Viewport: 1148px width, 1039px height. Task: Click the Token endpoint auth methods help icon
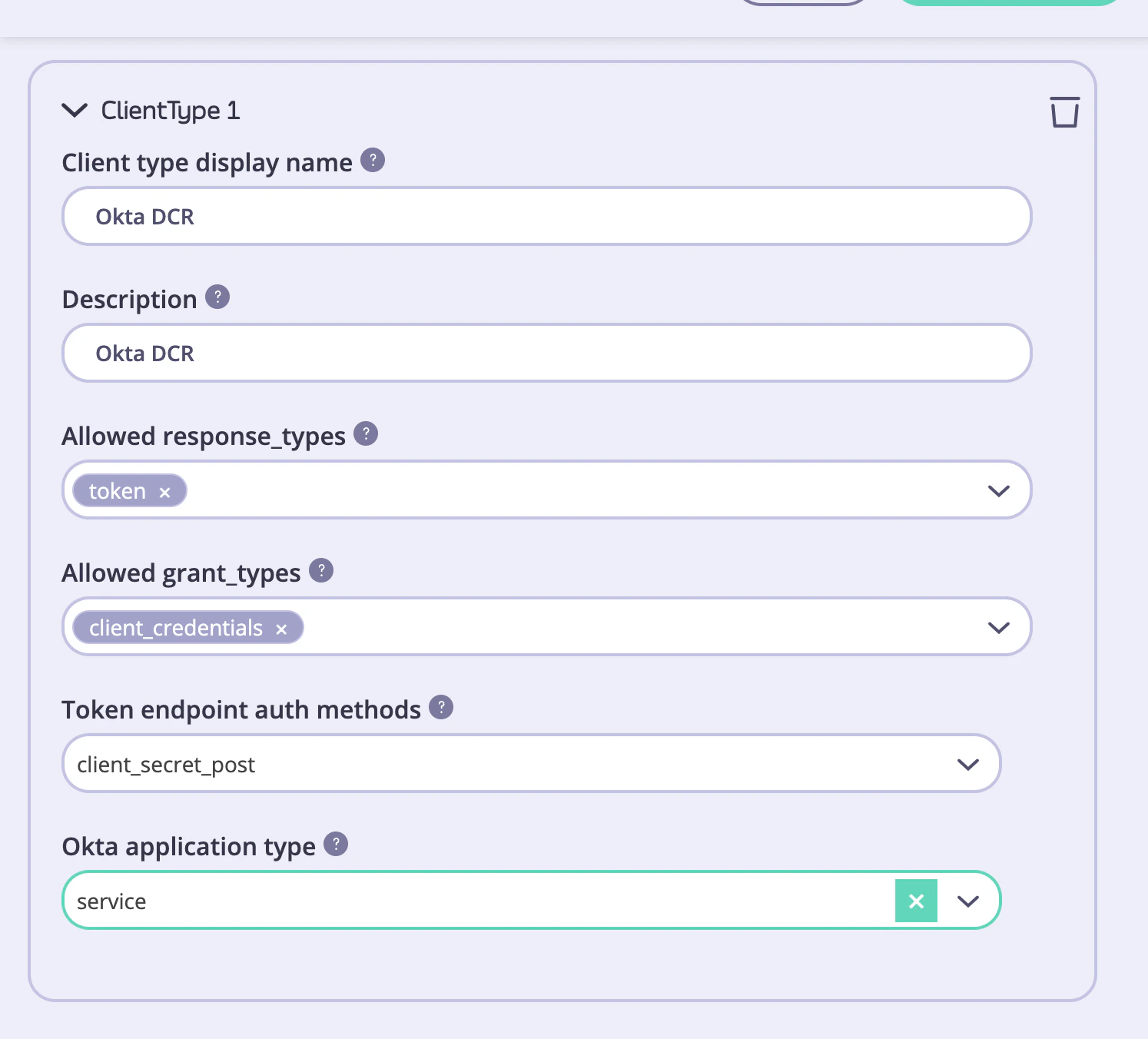coord(441,707)
